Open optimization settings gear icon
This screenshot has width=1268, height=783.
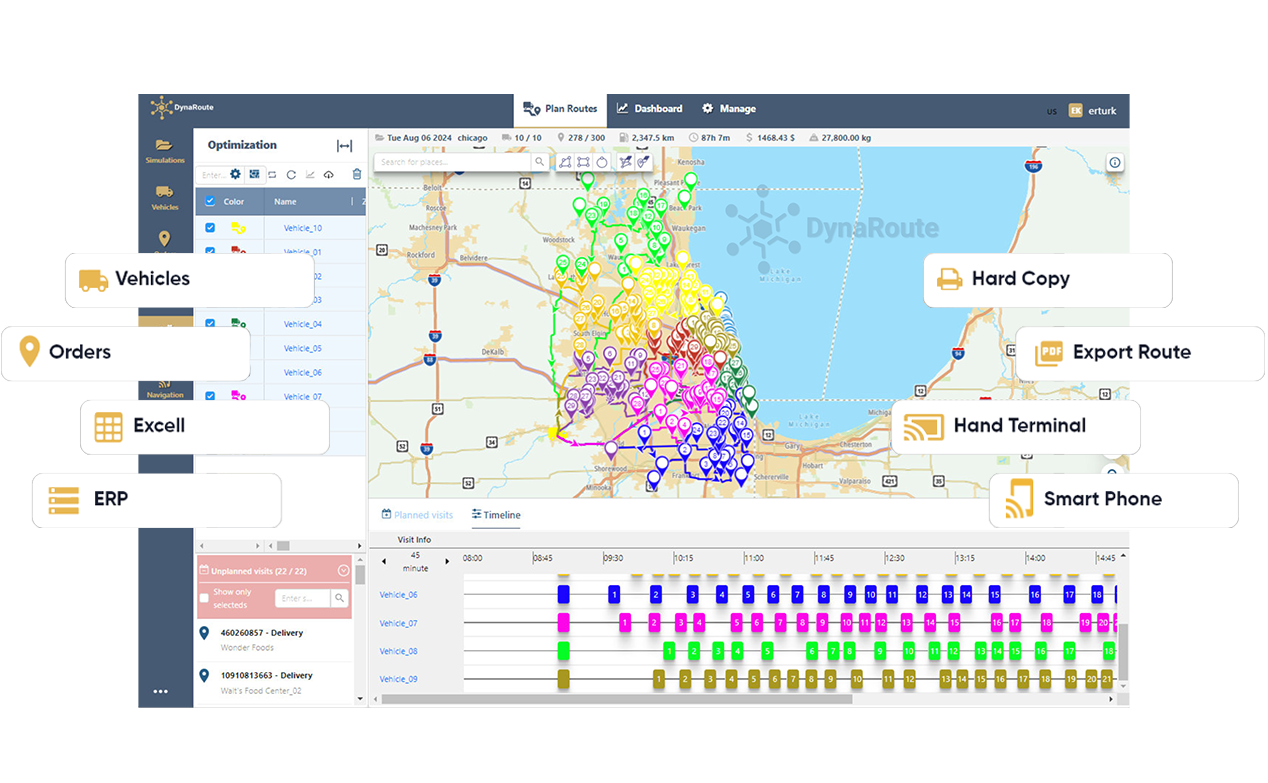[x=236, y=174]
